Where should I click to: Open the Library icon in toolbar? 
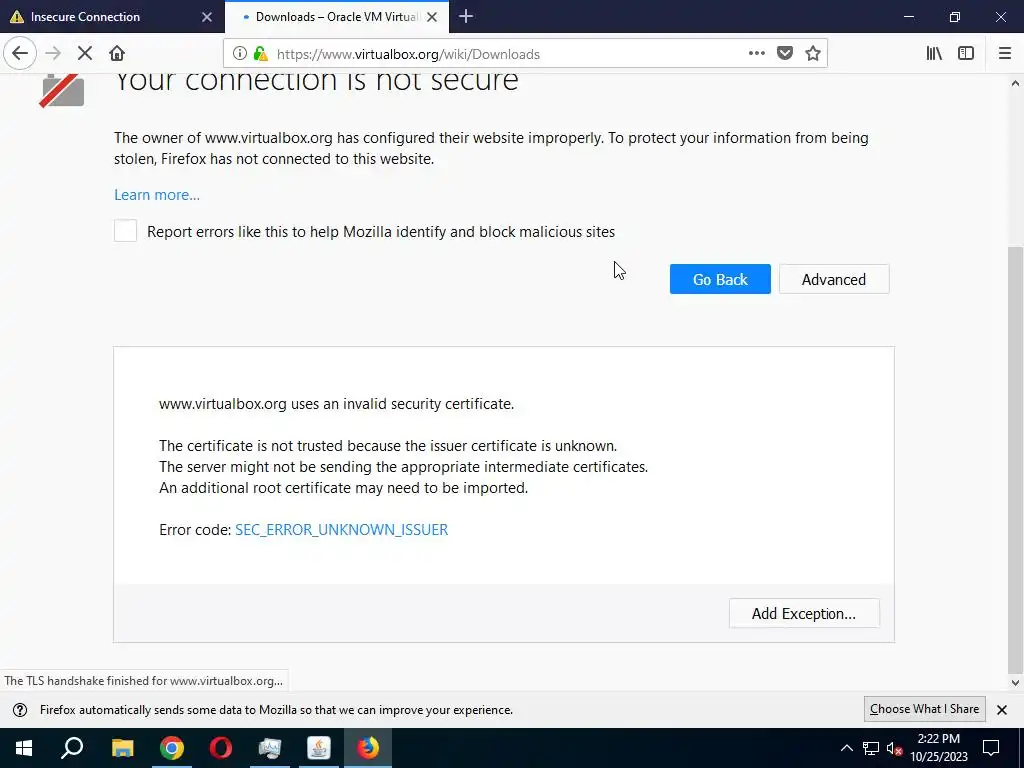tap(934, 53)
